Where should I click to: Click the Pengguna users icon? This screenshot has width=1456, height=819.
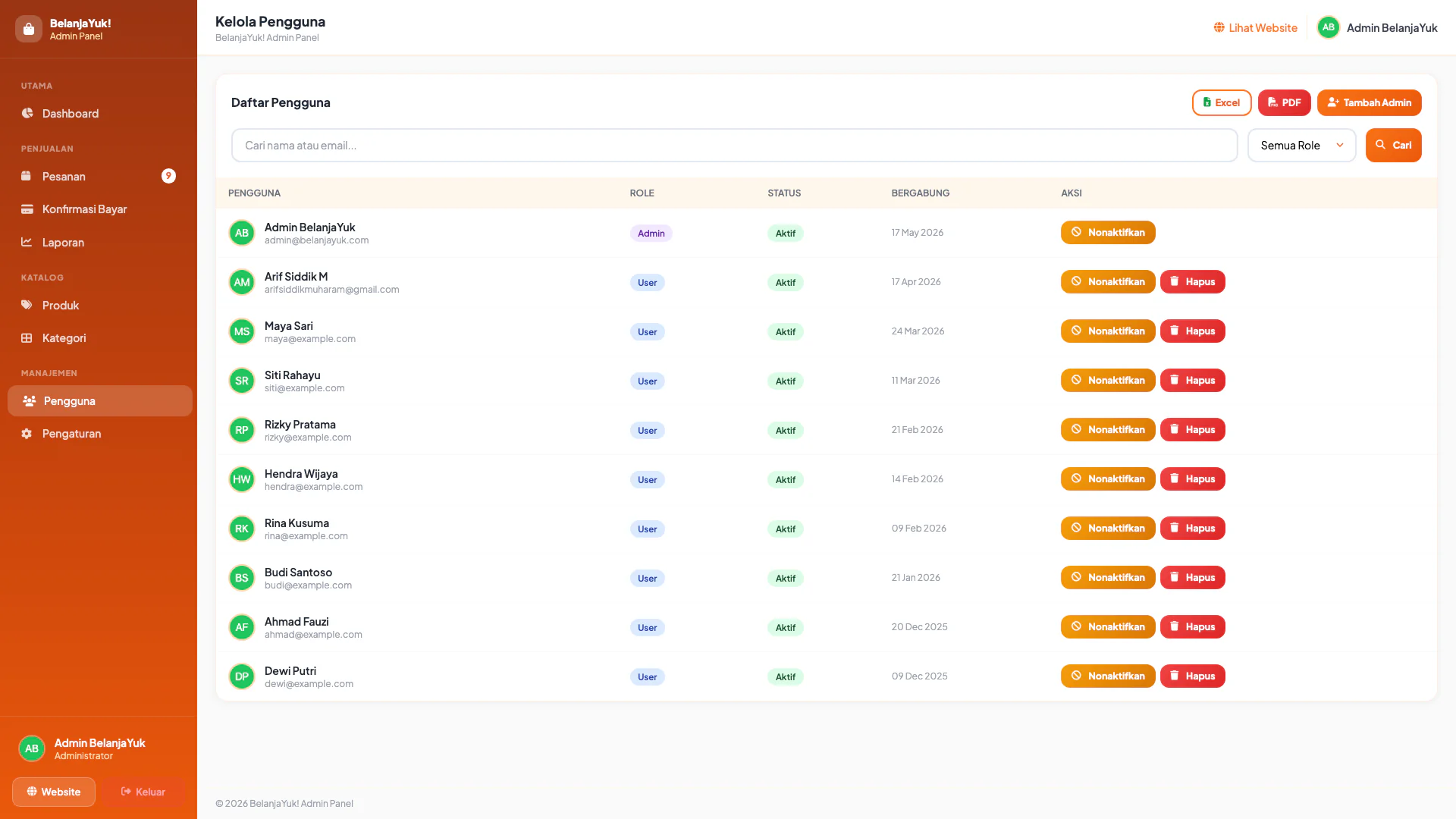[29, 401]
